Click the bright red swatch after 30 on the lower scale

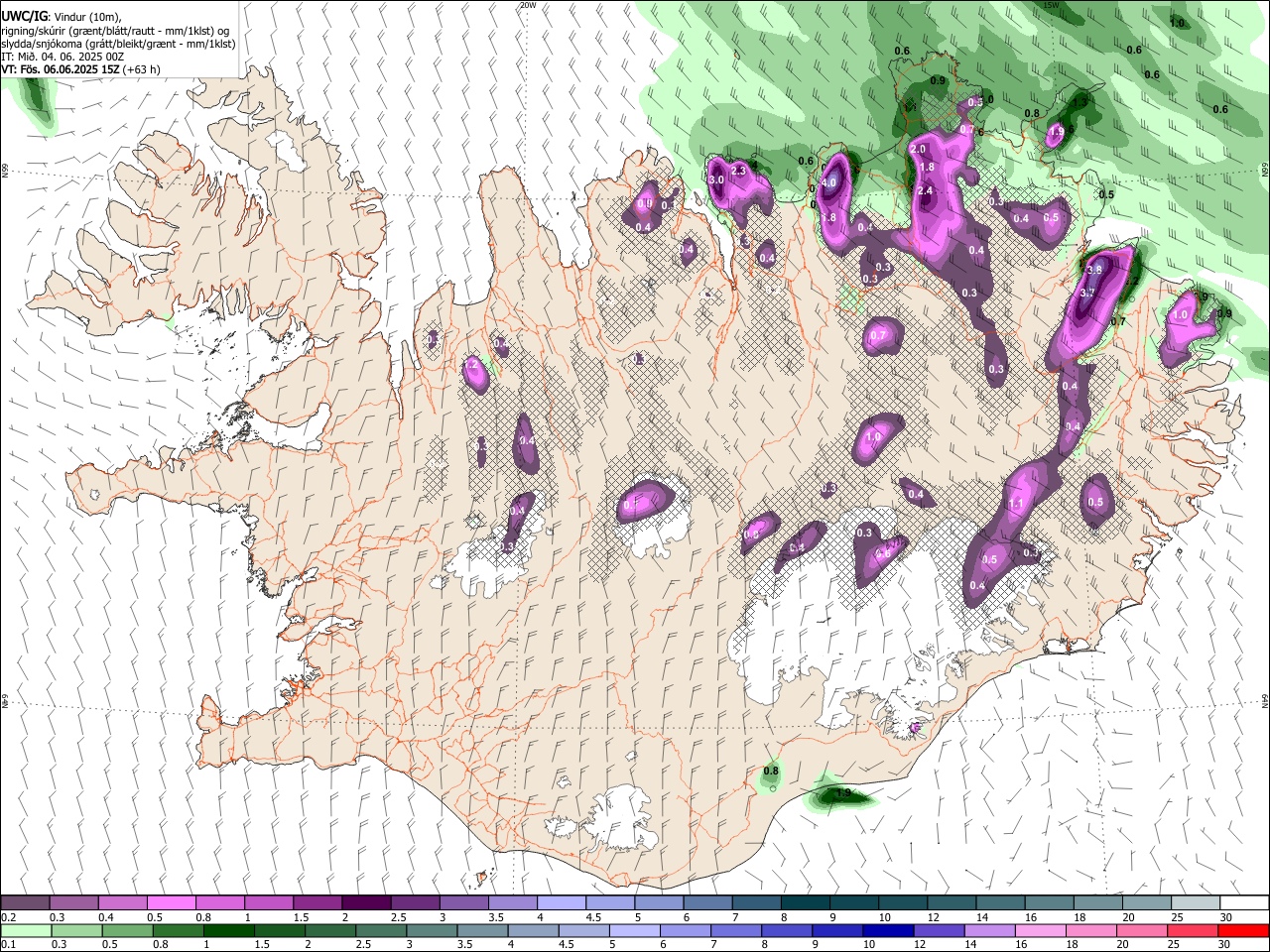[x=1243, y=930]
